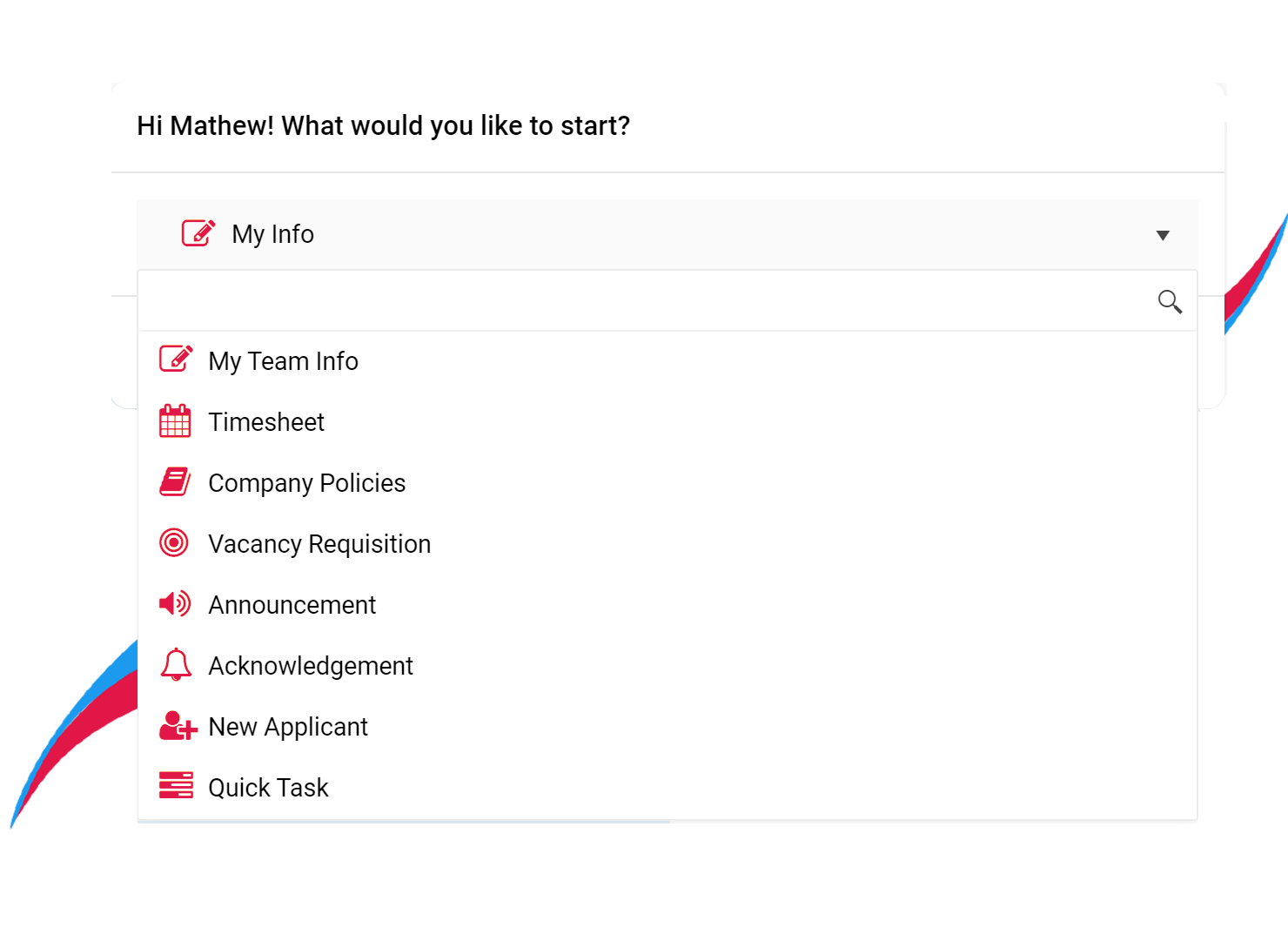The image size is (1288, 941).
Task: Click the Acknowledgement bell icon
Action: tap(176, 664)
